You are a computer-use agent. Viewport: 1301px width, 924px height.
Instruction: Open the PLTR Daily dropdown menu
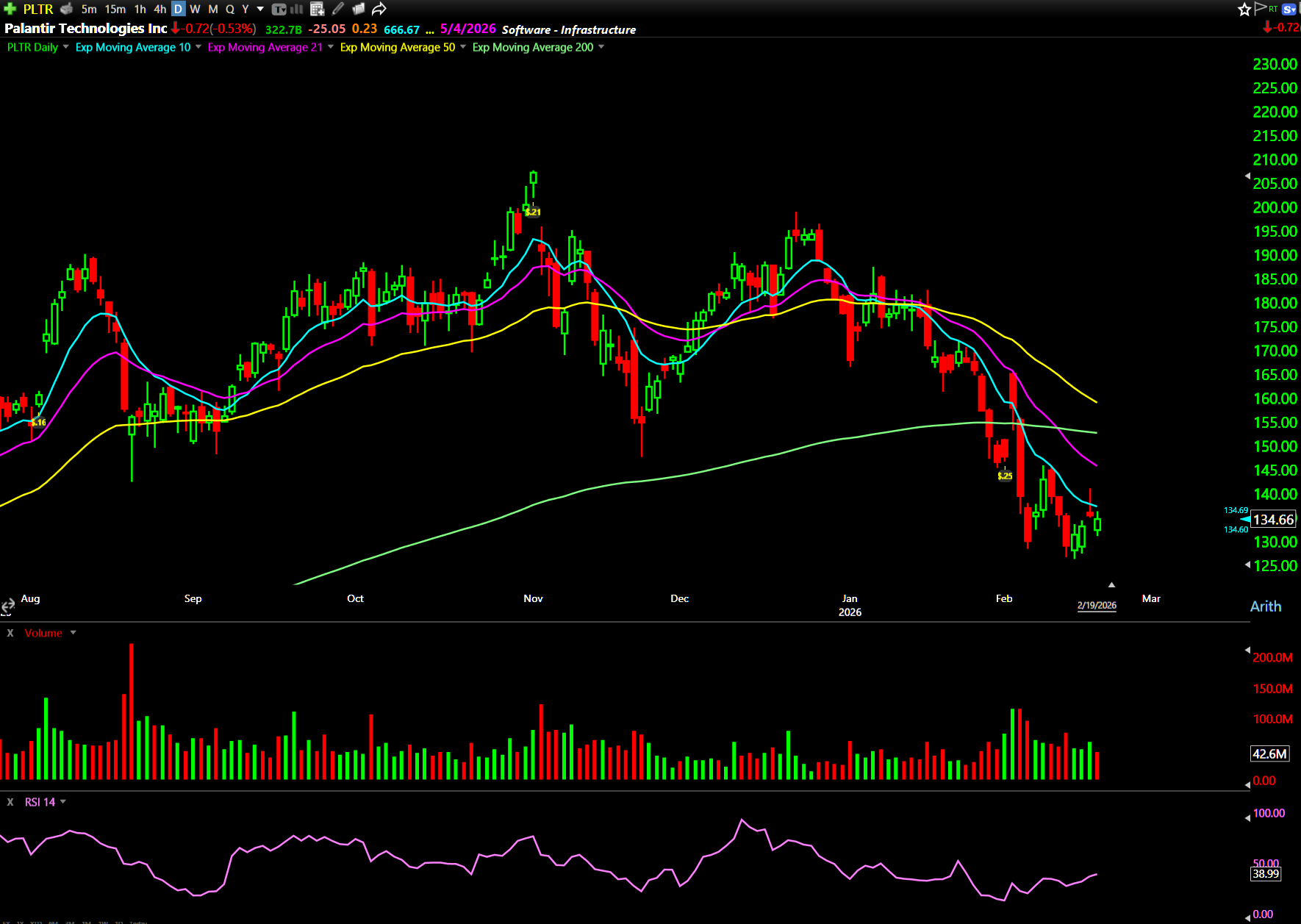[66, 47]
